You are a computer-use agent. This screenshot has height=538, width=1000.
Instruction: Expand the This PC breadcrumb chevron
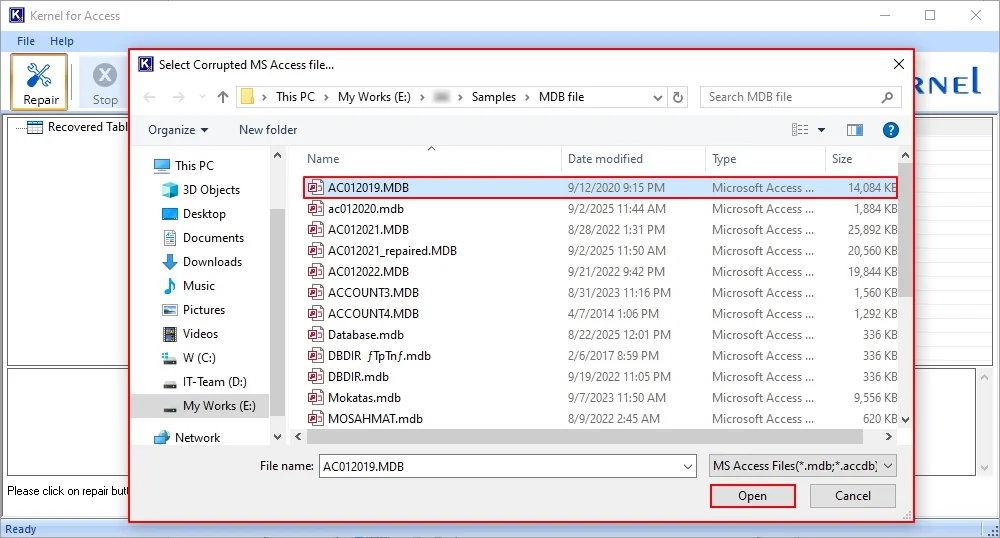point(326,97)
